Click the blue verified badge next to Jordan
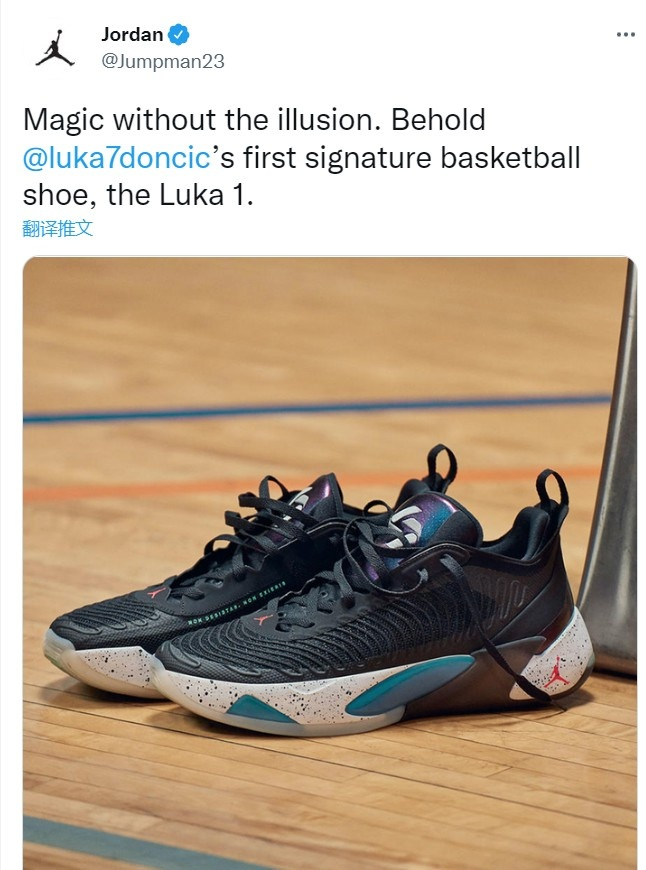646x870 pixels. 179,34
